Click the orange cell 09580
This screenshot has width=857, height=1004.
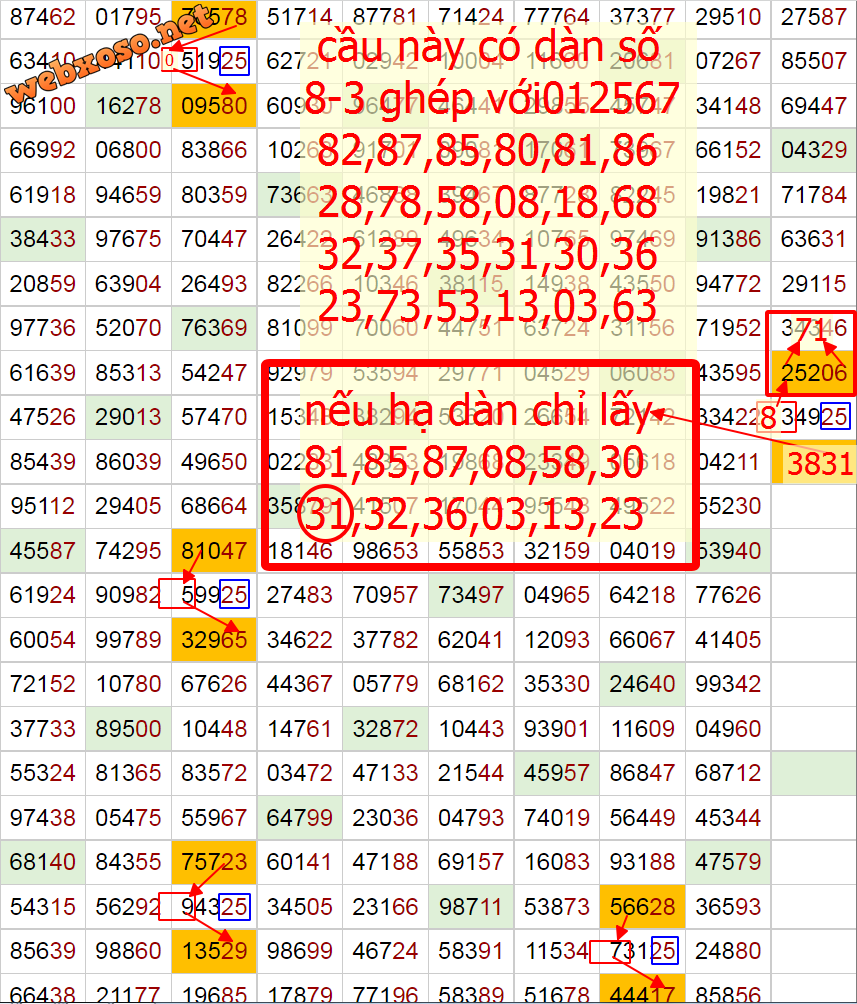point(214,106)
